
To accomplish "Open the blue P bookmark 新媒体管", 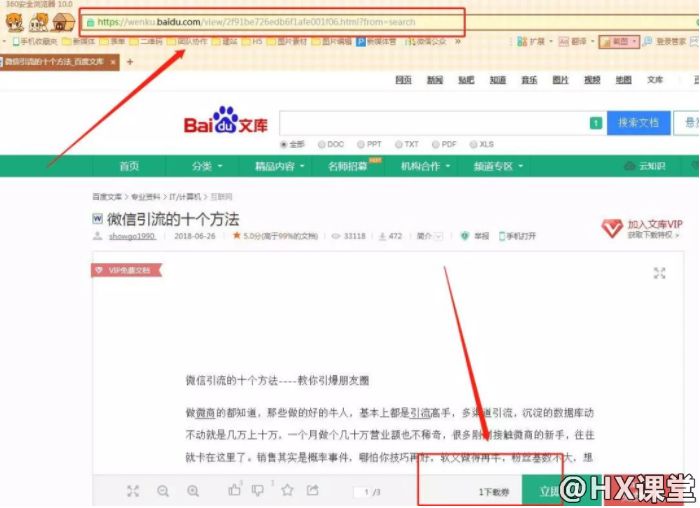I will point(376,42).
